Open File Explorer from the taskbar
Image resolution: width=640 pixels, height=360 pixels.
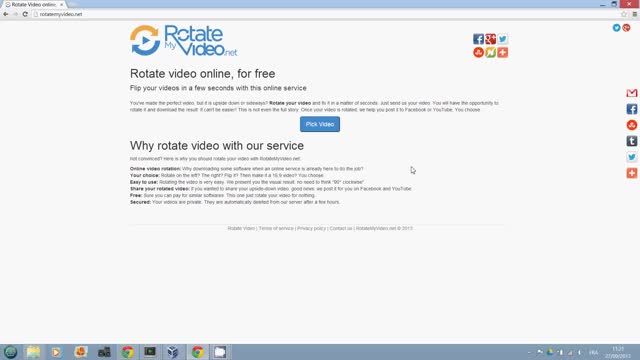pyautogui.click(x=33, y=352)
